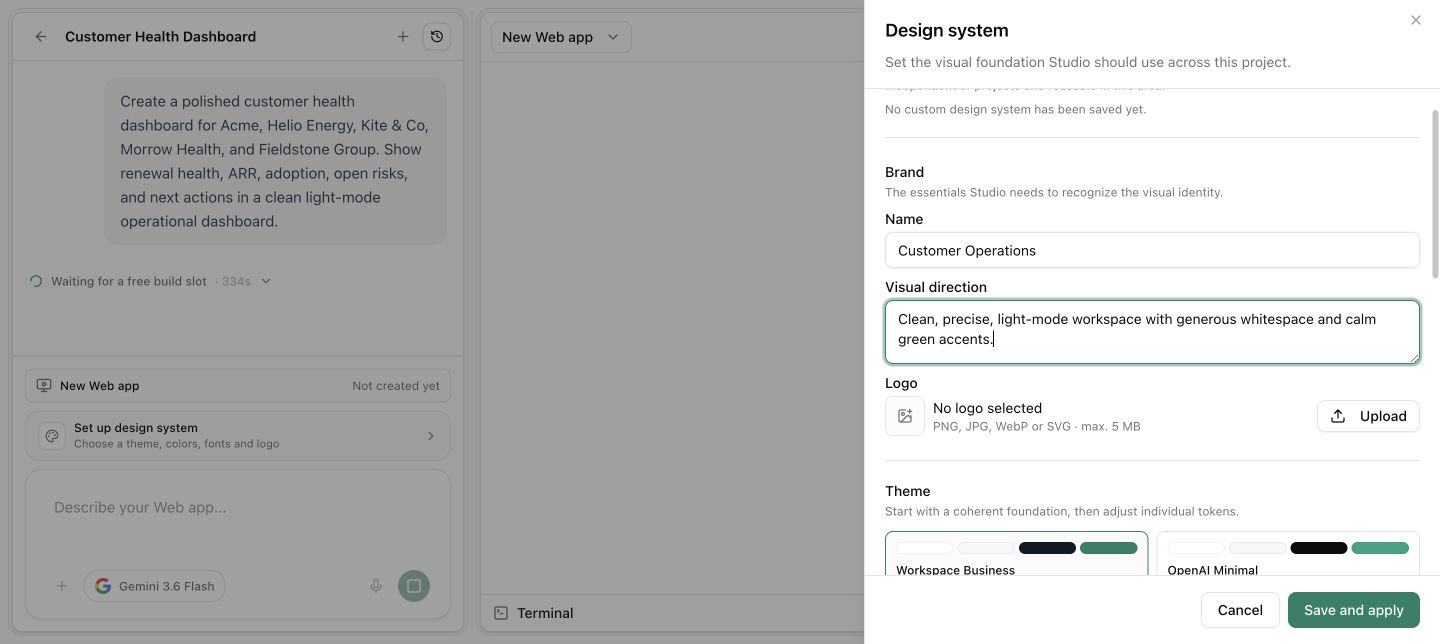Click the user prompt message bubble

[275, 161]
